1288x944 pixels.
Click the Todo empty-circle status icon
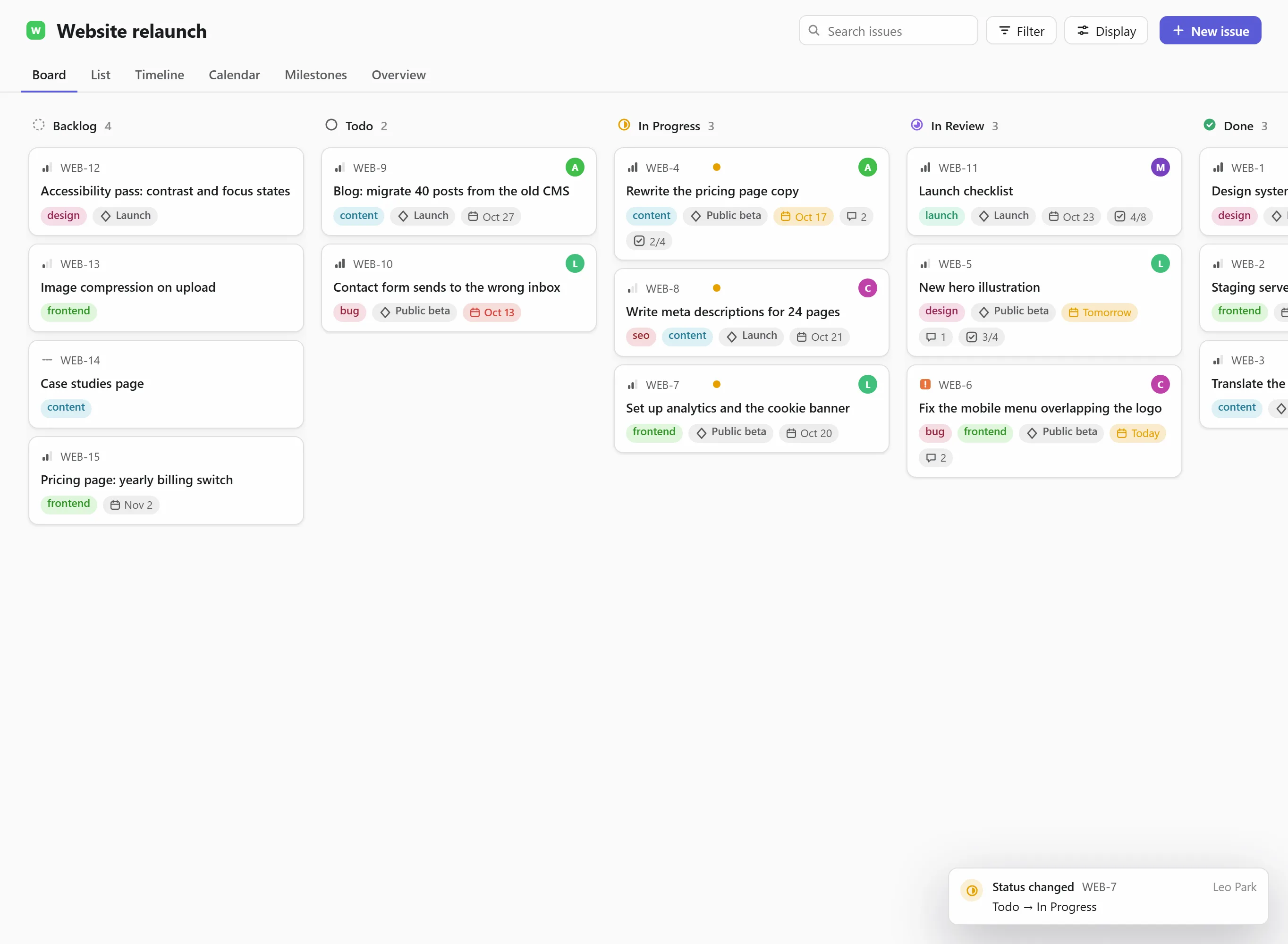(331, 125)
